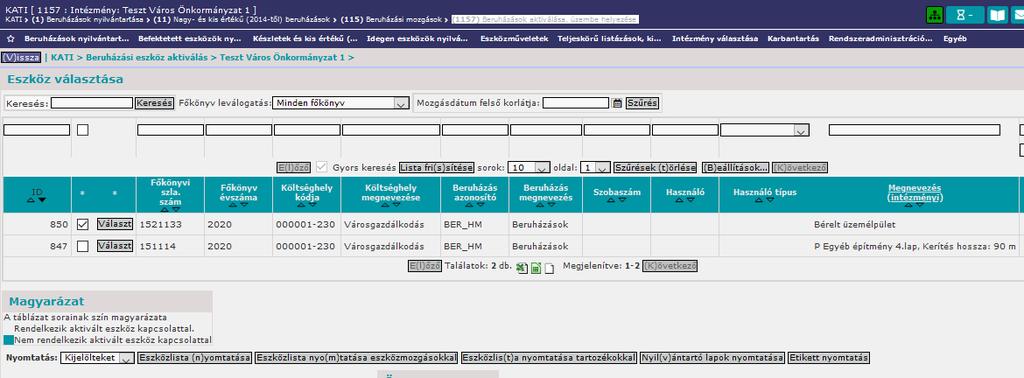Sort Beruházás megnevezés descending
The image size is (1024, 378).
[552, 204]
